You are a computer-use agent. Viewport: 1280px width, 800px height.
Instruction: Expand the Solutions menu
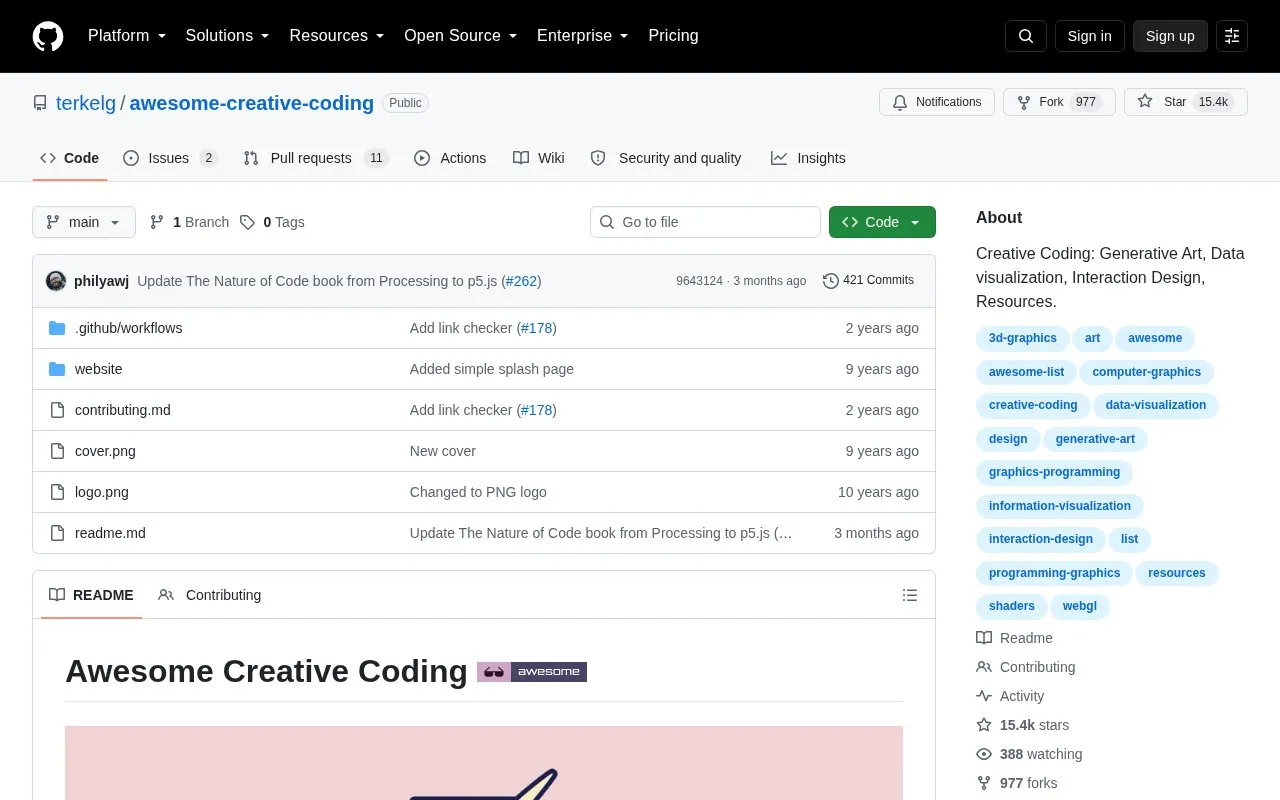click(227, 36)
